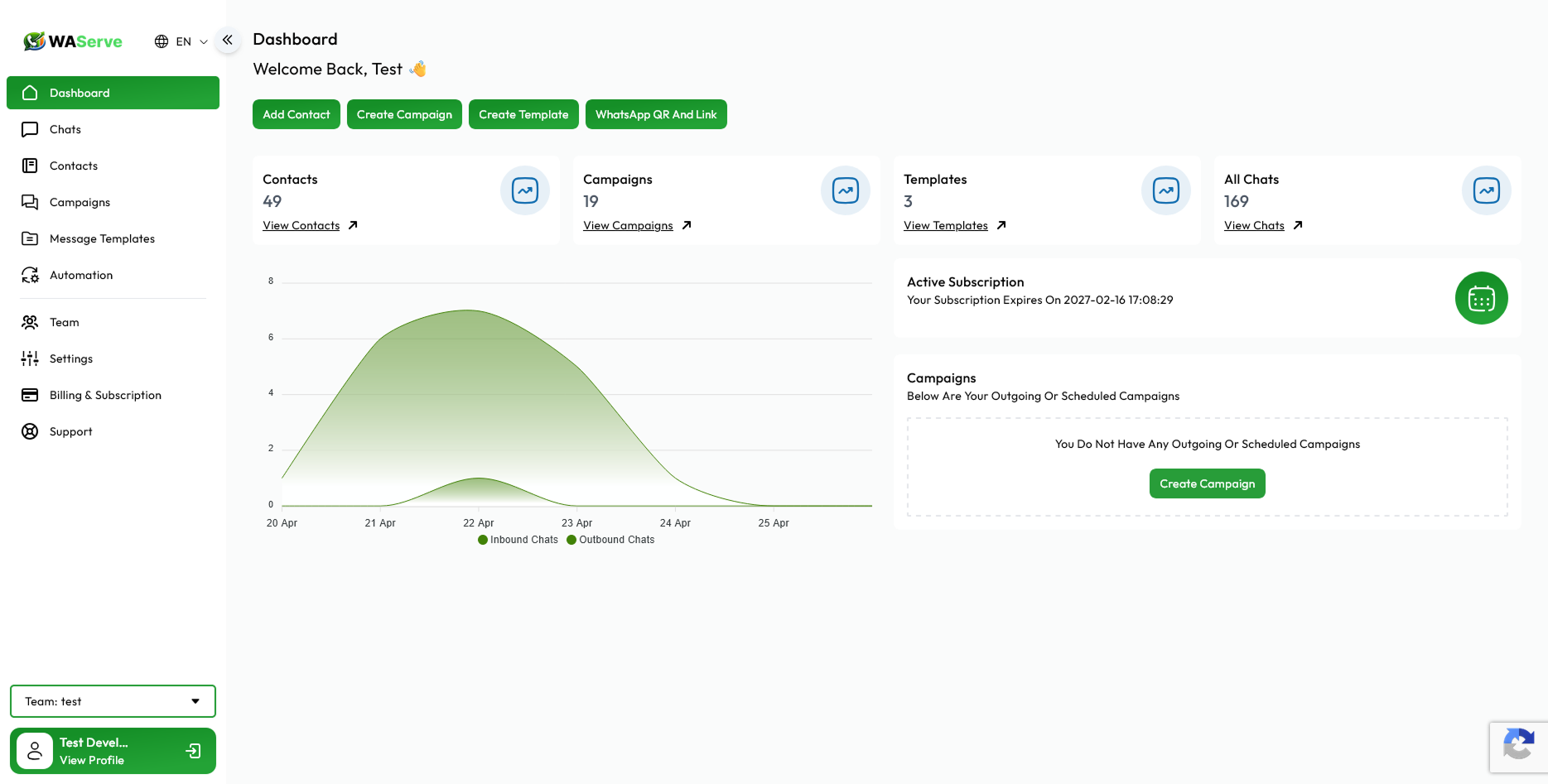Screen dimensions: 1548x784
Task: Click the Message Templates folder icon
Action: pos(30,238)
